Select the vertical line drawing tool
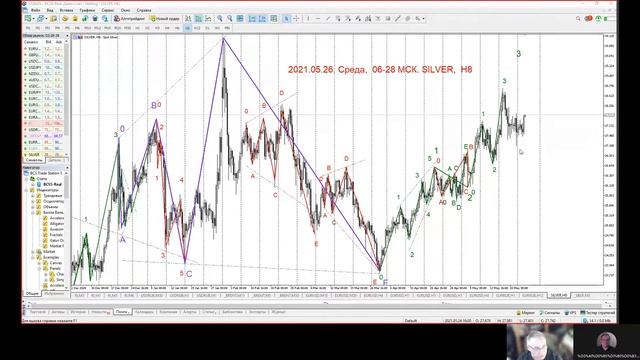The height and width of the screenshot is (360, 640). [308, 19]
